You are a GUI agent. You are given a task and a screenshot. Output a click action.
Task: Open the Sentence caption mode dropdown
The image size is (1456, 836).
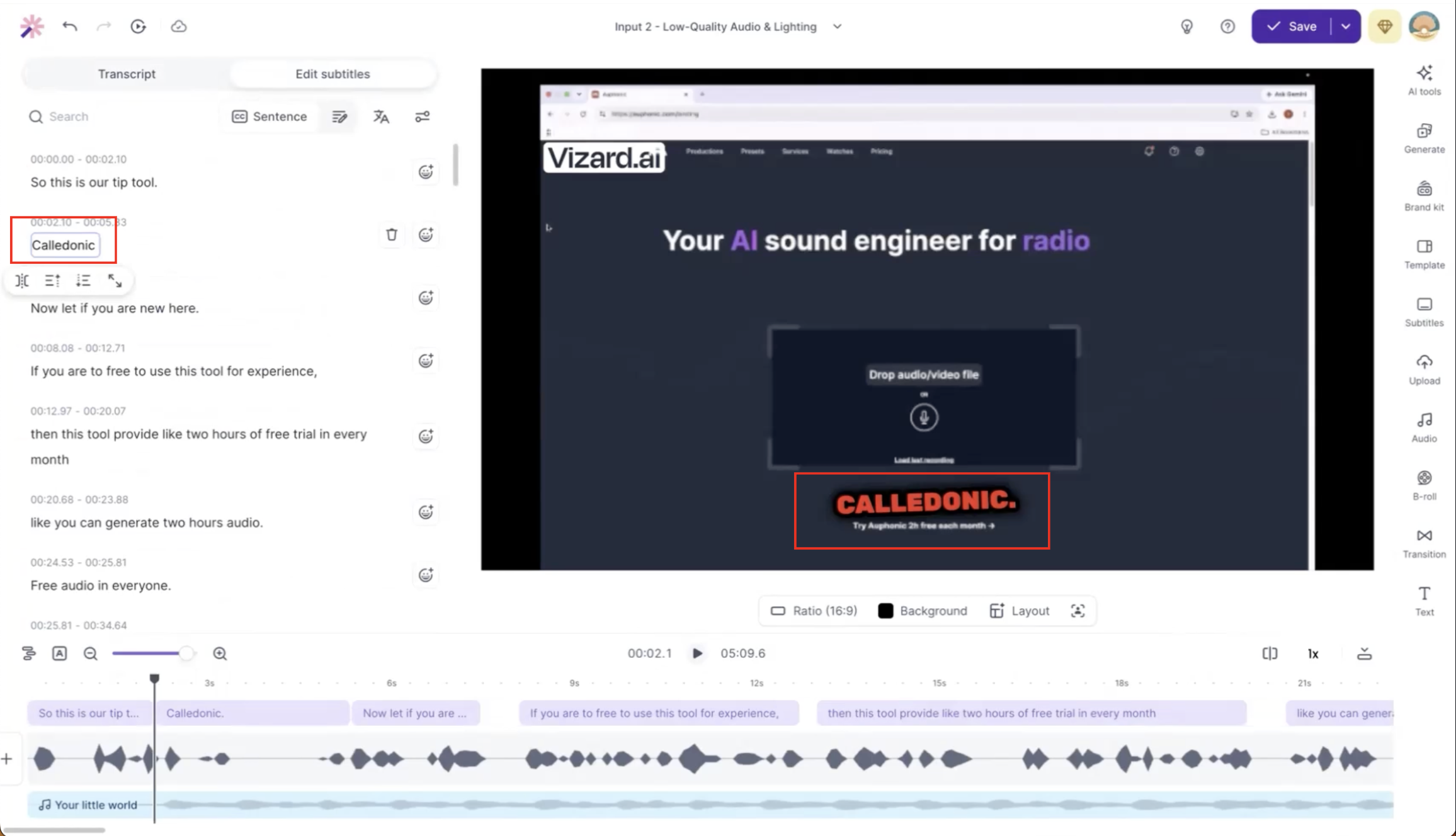click(x=270, y=116)
